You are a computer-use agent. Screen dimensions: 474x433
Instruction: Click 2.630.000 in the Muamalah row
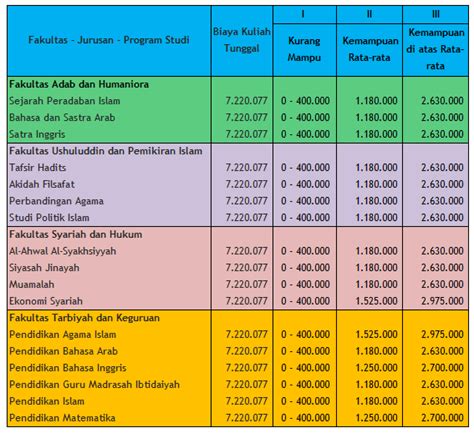click(442, 284)
